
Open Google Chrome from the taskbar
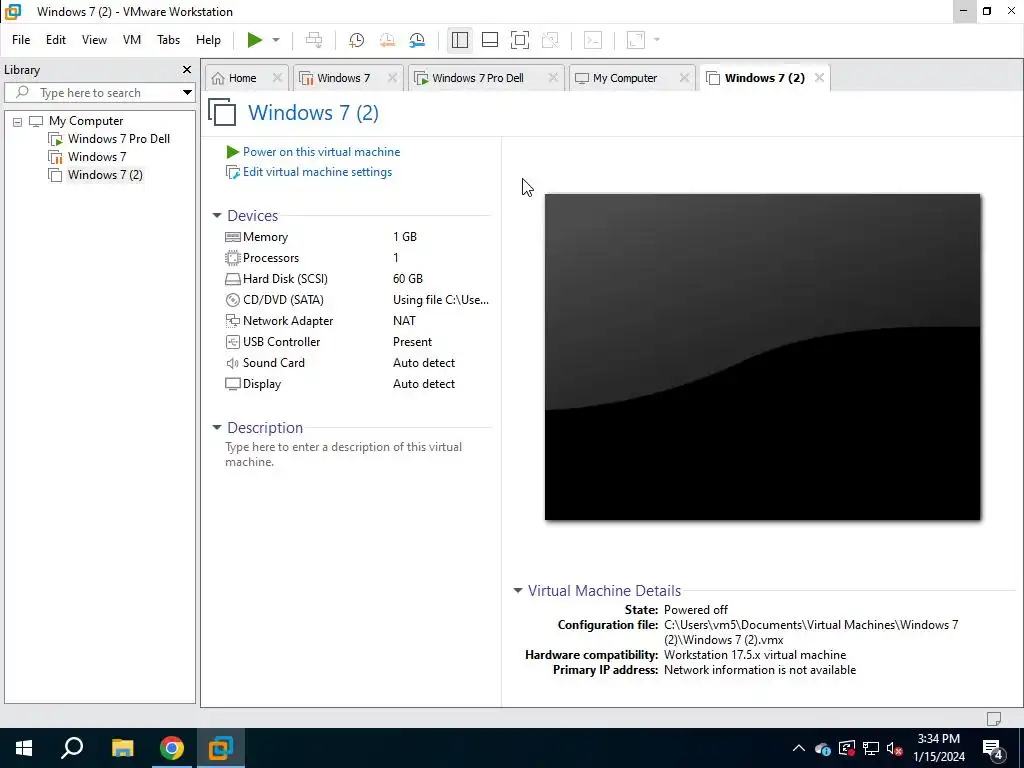[172, 748]
